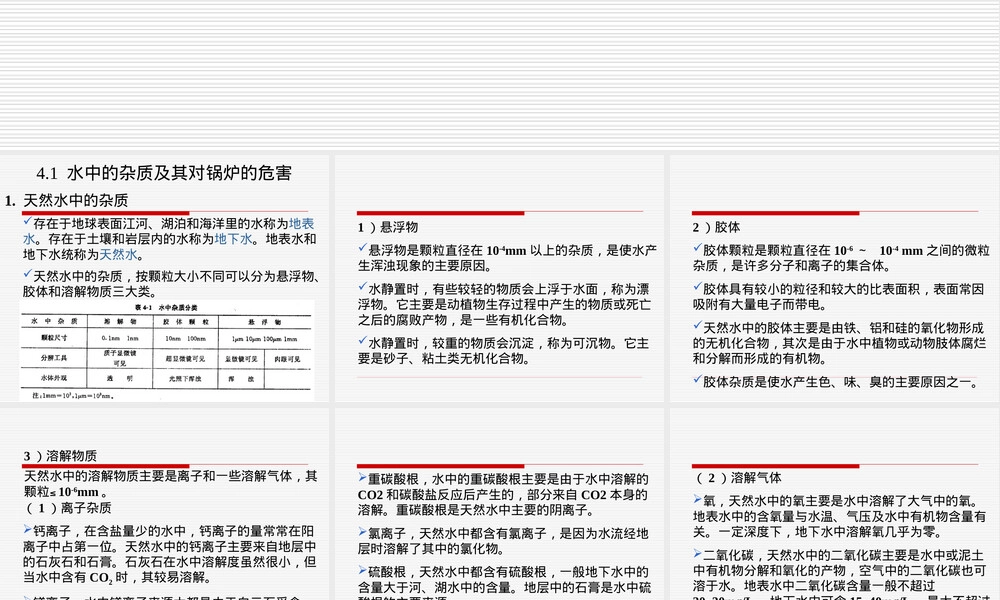Click the title 4.1 水中的杂质及其对锅炉的危害
This screenshot has width=1000, height=600.
[164, 173]
